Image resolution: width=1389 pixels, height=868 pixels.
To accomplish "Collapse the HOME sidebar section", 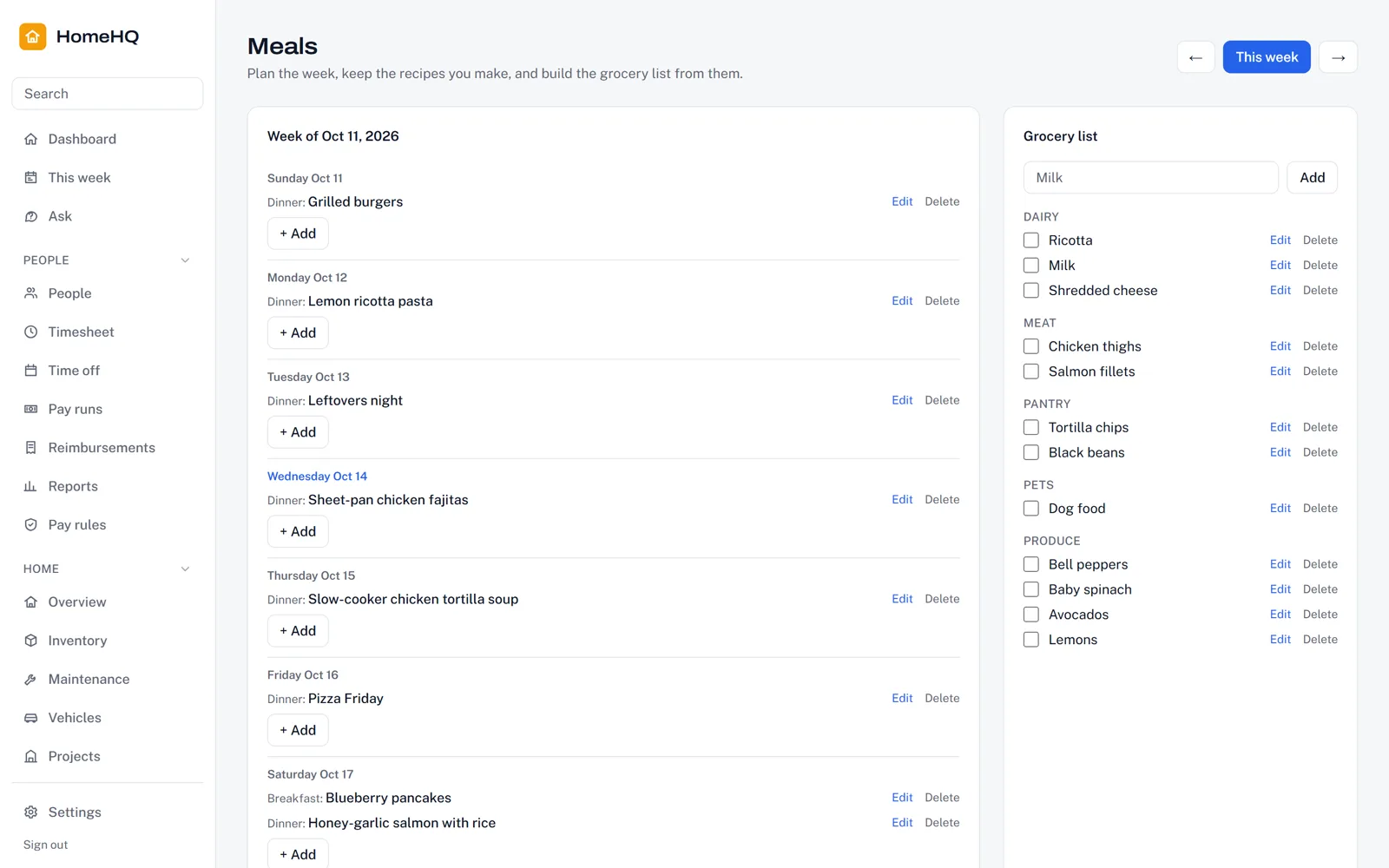I will [185, 569].
